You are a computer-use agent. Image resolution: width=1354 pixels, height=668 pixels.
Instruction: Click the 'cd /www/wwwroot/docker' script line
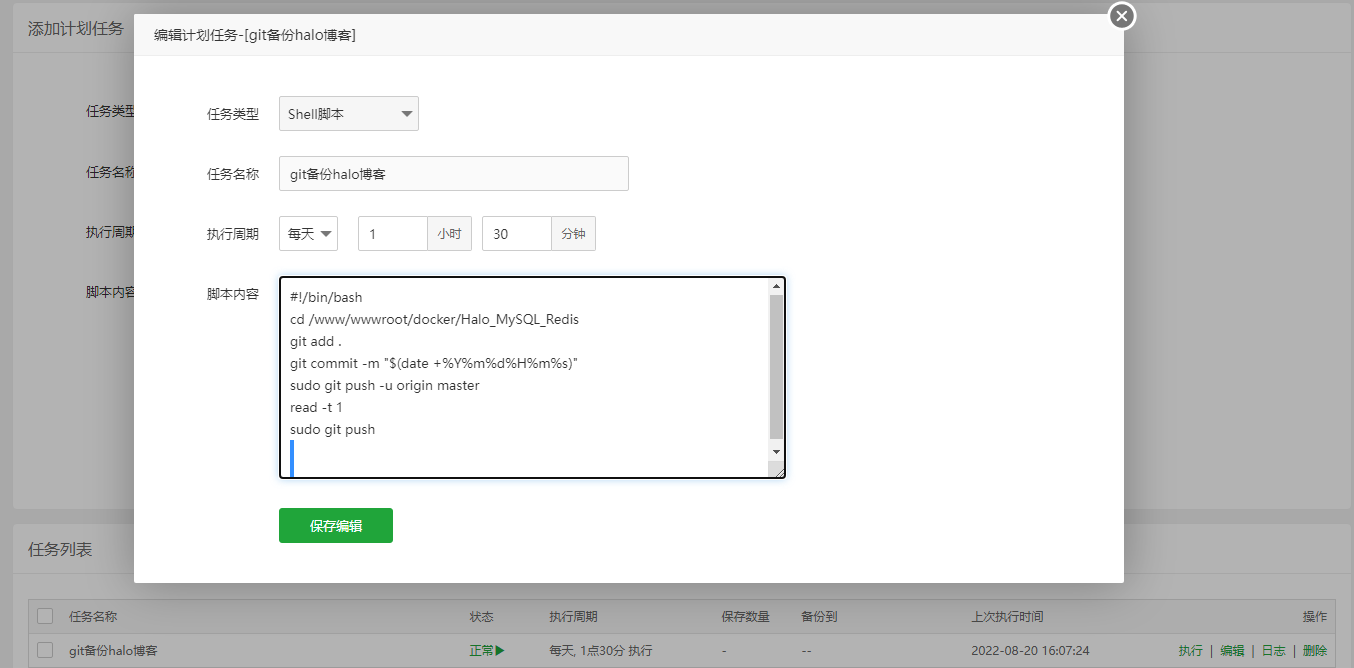tap(434, 319)
